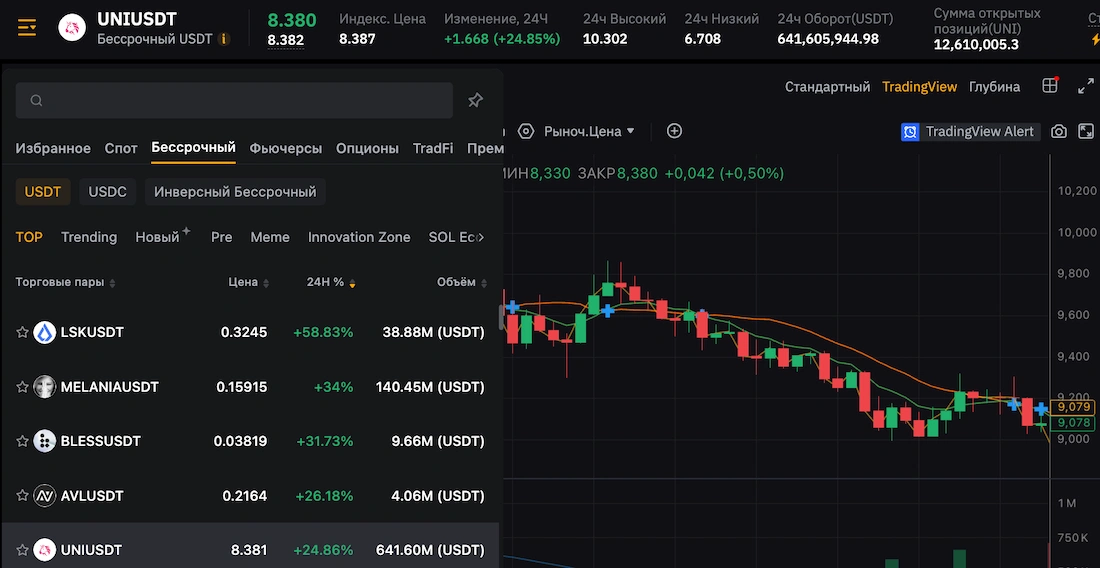The image size is (1100, 568).
Task: Switch to the Бессрочный tab
Action: [194, 148]
